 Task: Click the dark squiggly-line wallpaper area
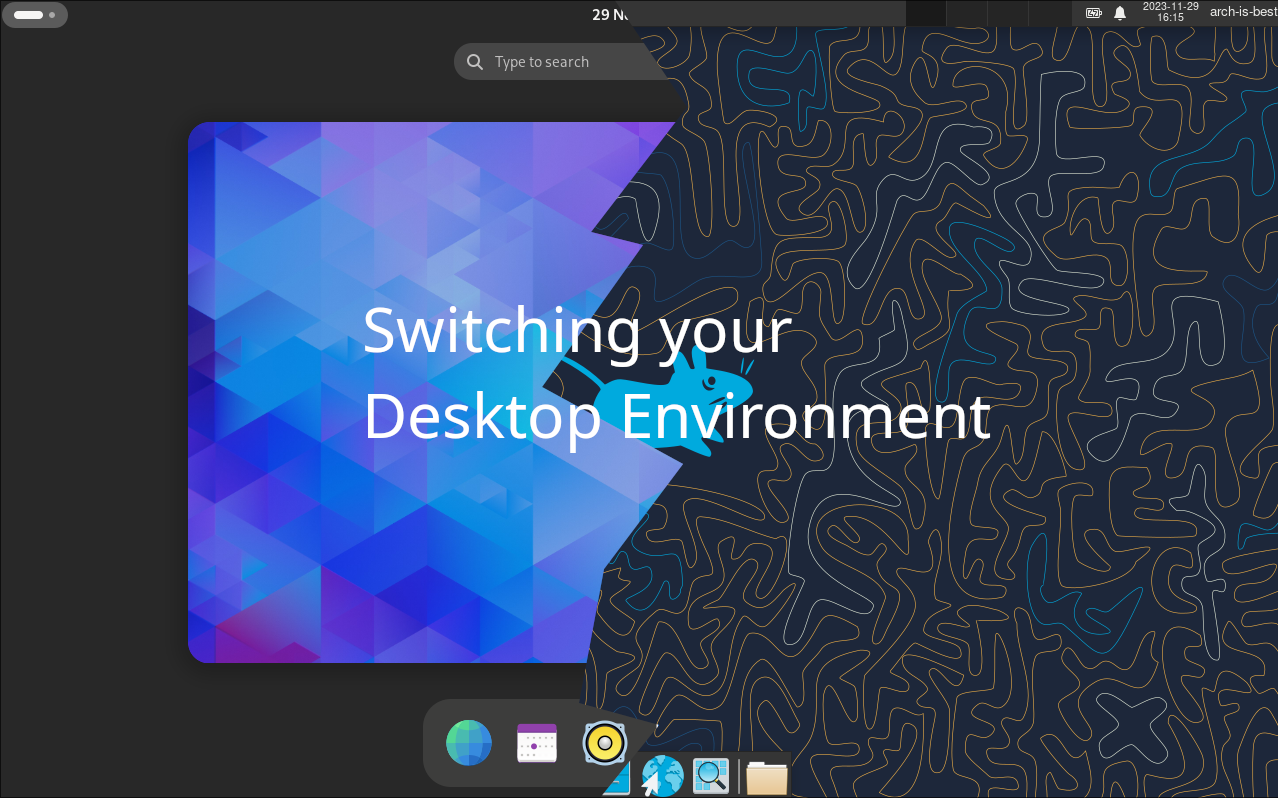1000,600
